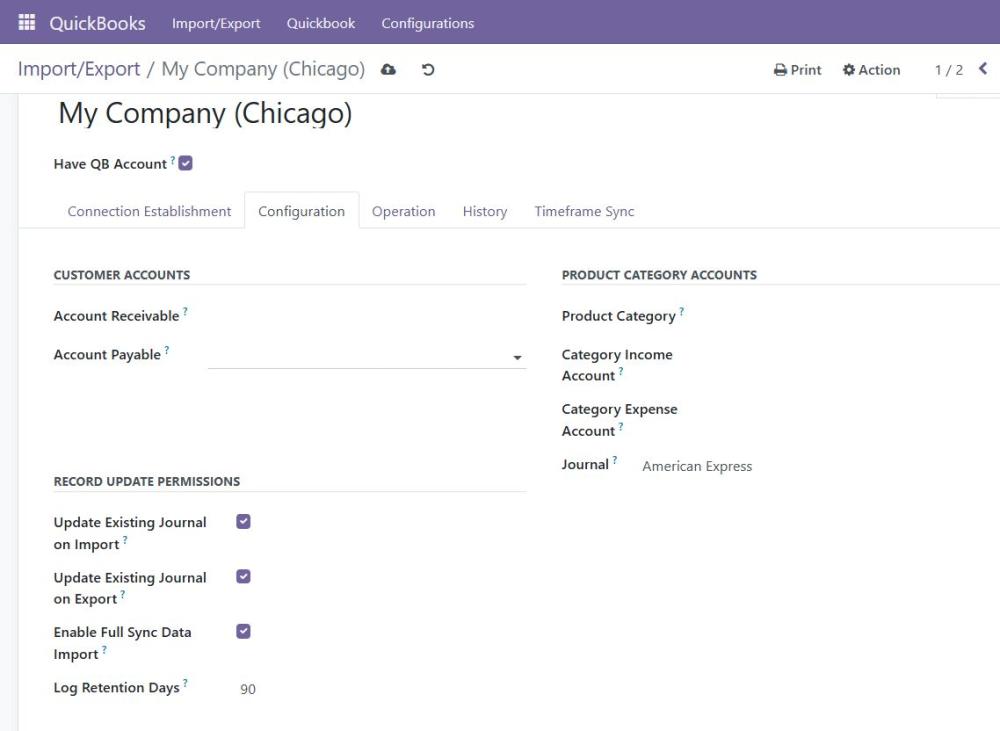Image resolution: width=1000 pixels, height=731 pixels.
Task: Click help icon next to Log Retention Days
Action: 185,683
